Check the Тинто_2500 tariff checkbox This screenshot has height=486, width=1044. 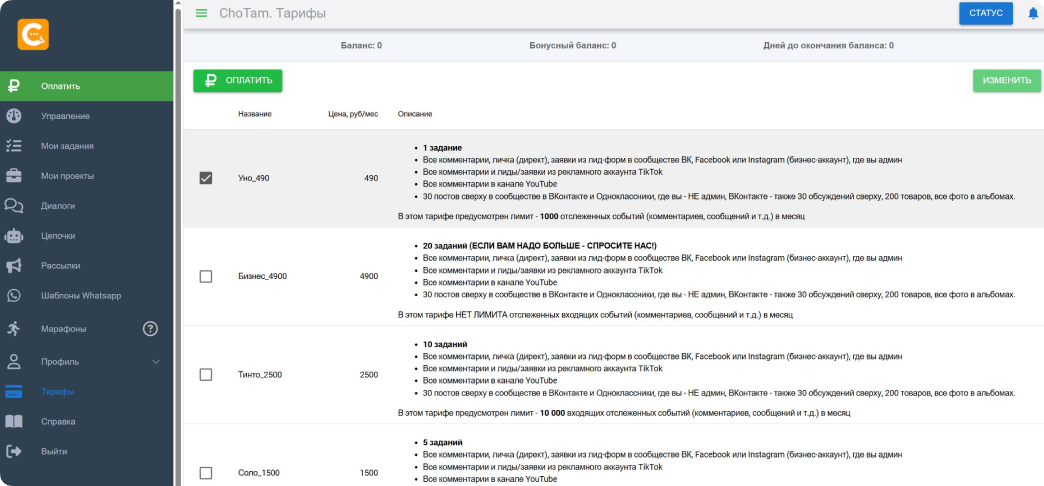coord(206,375)
